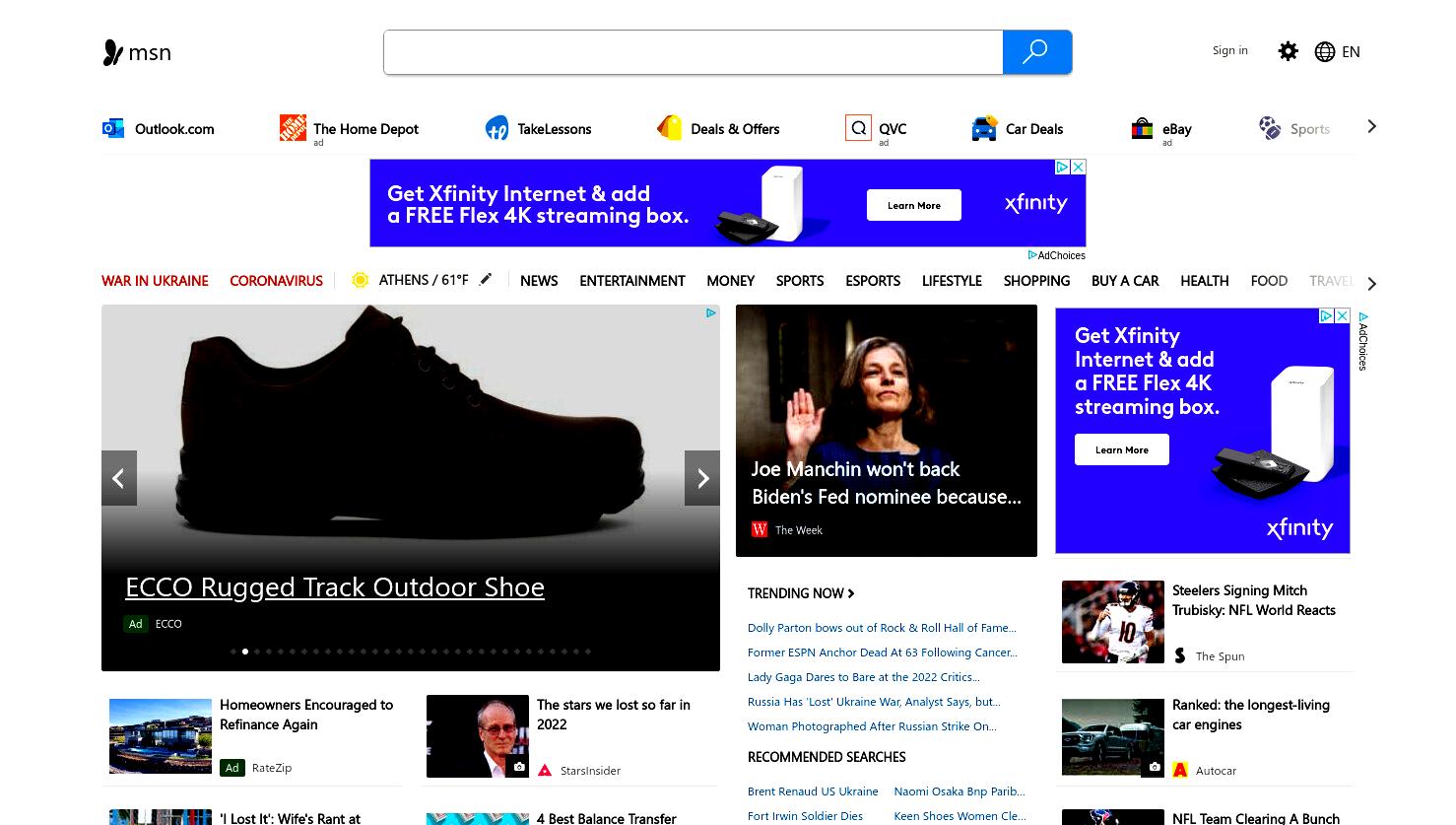Click the AdChoices icon below top banner

1032,255
